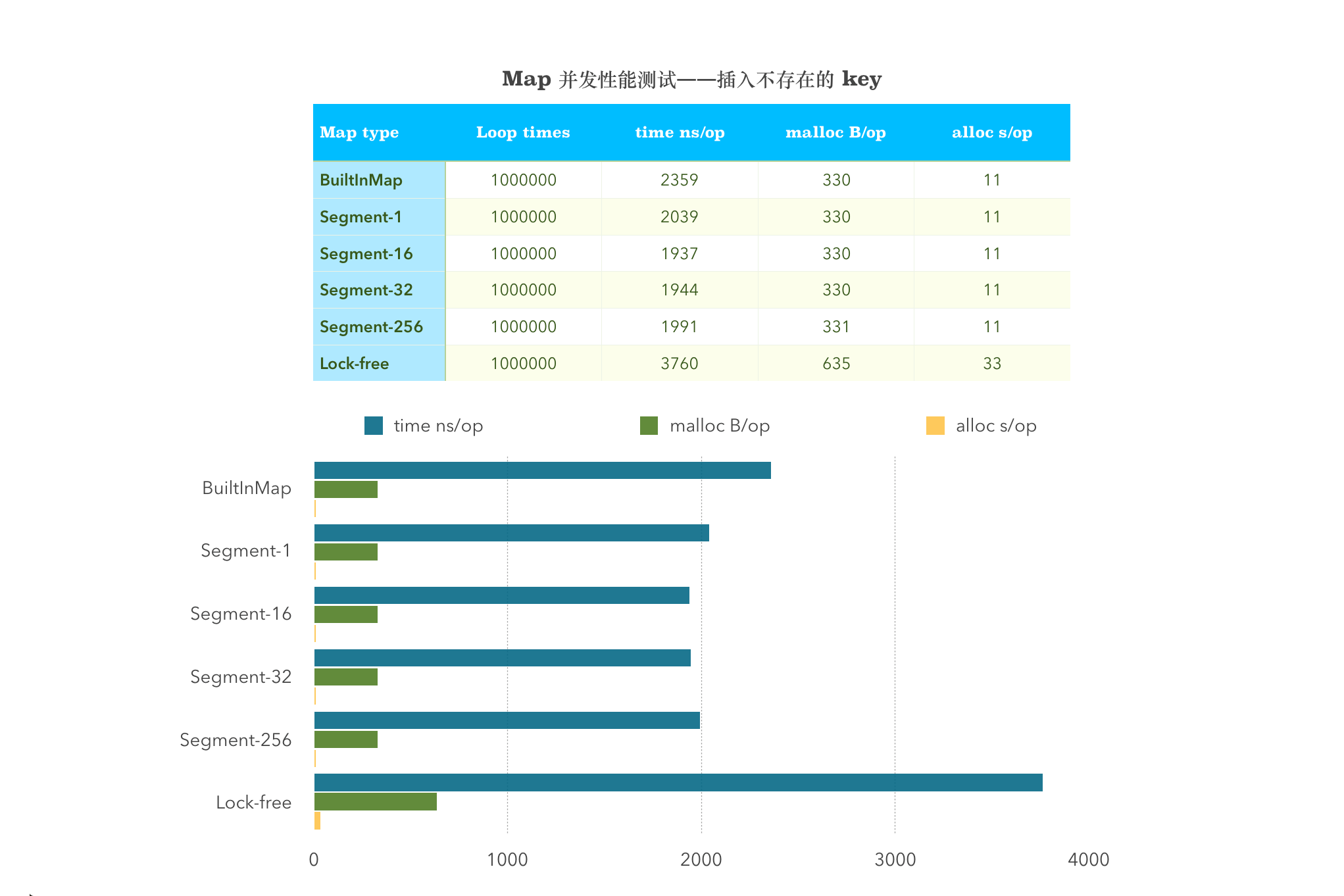Select the Loop times column header
The image size is (1344, 896).
point(523,132)
